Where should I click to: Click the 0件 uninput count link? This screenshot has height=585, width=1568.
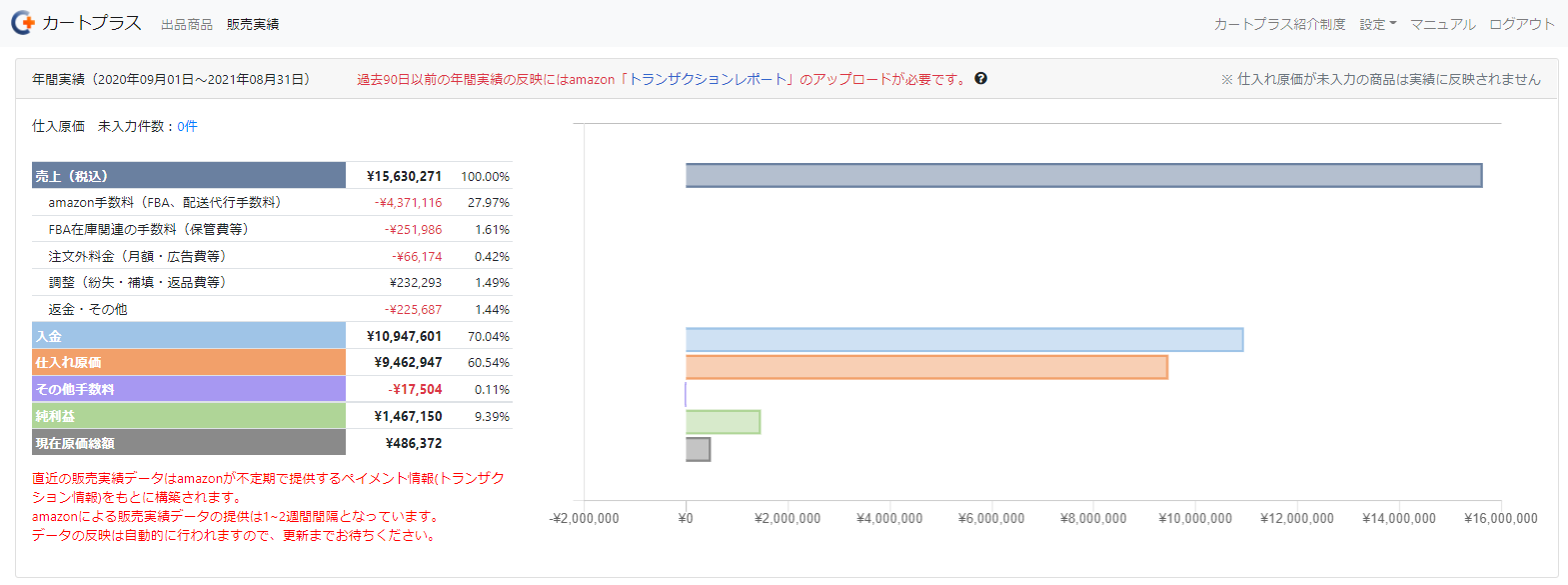tap(187, 126)
